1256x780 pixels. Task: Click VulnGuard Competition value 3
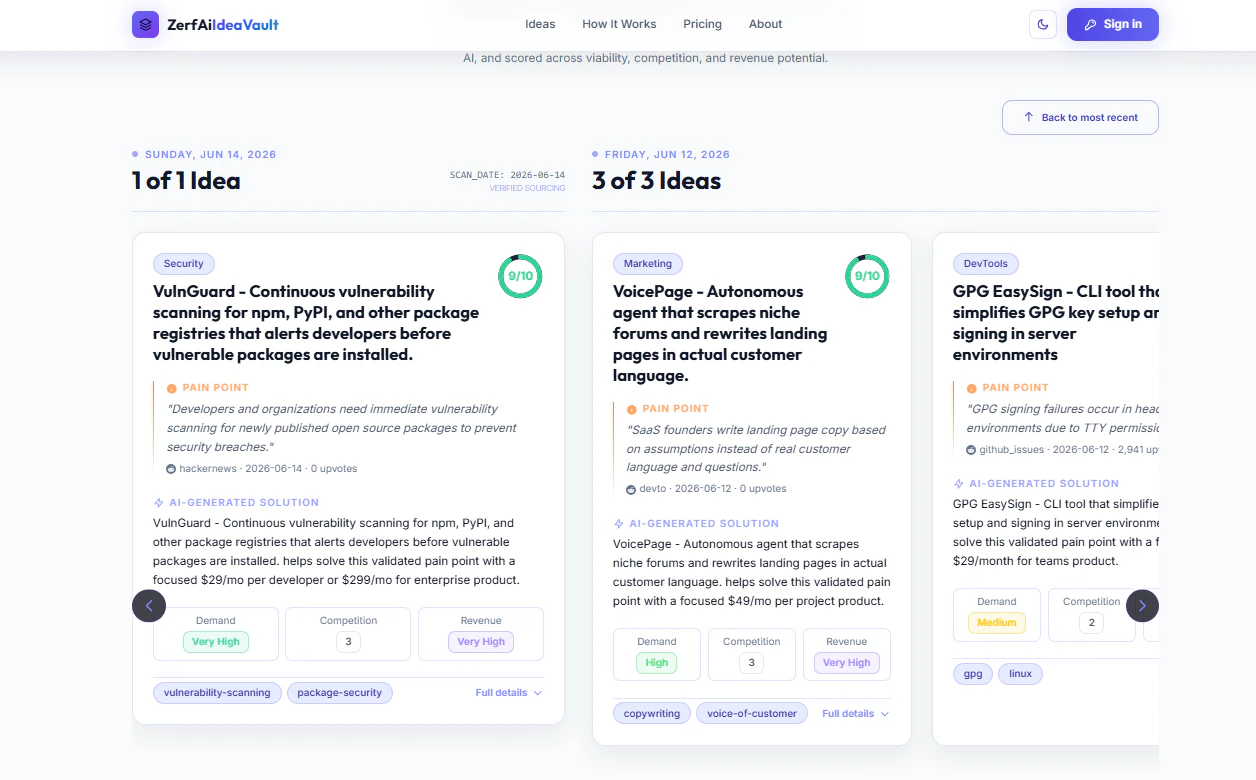tap(348, 642)
